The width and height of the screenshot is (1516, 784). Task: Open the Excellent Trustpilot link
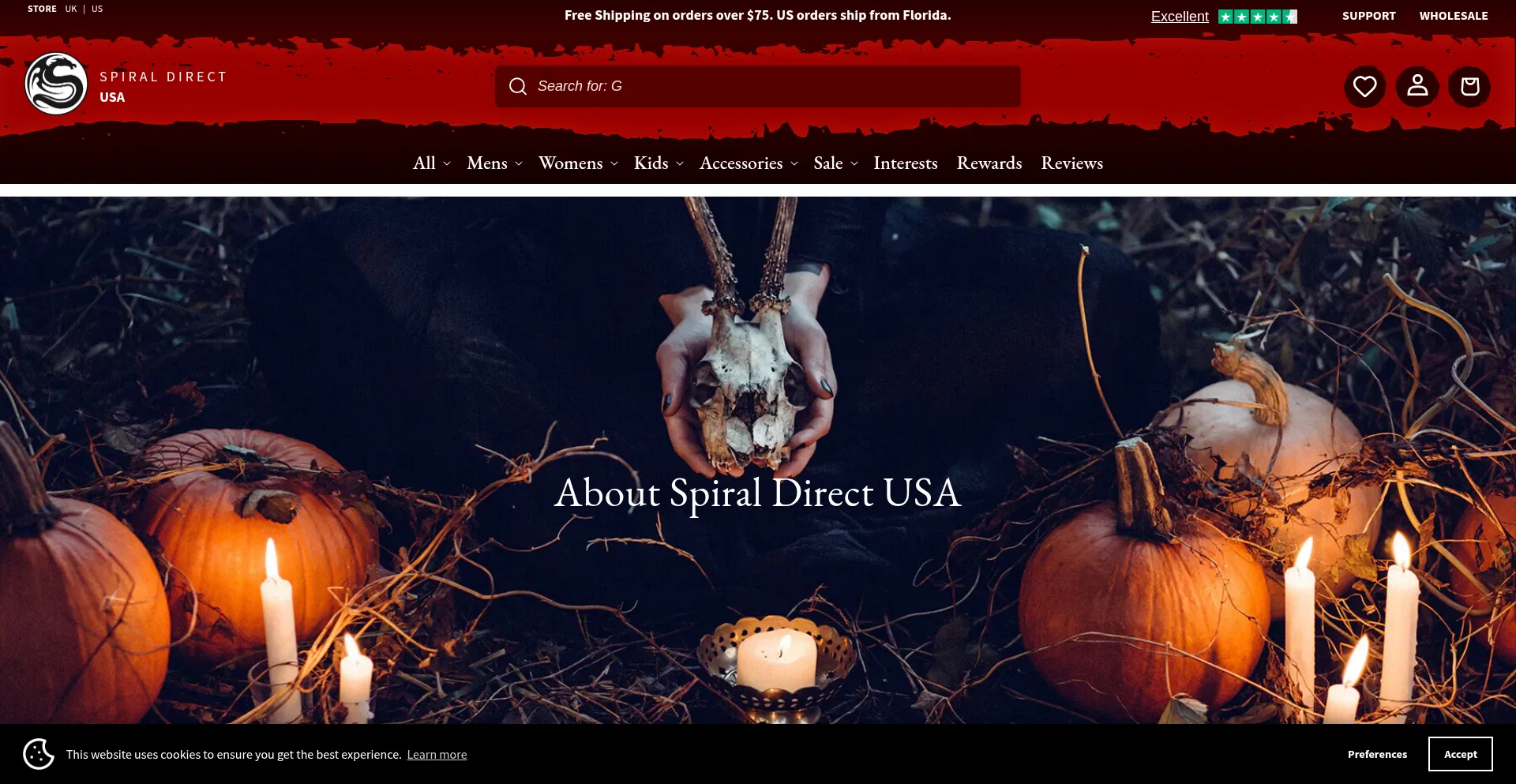tap(1180, 17)
